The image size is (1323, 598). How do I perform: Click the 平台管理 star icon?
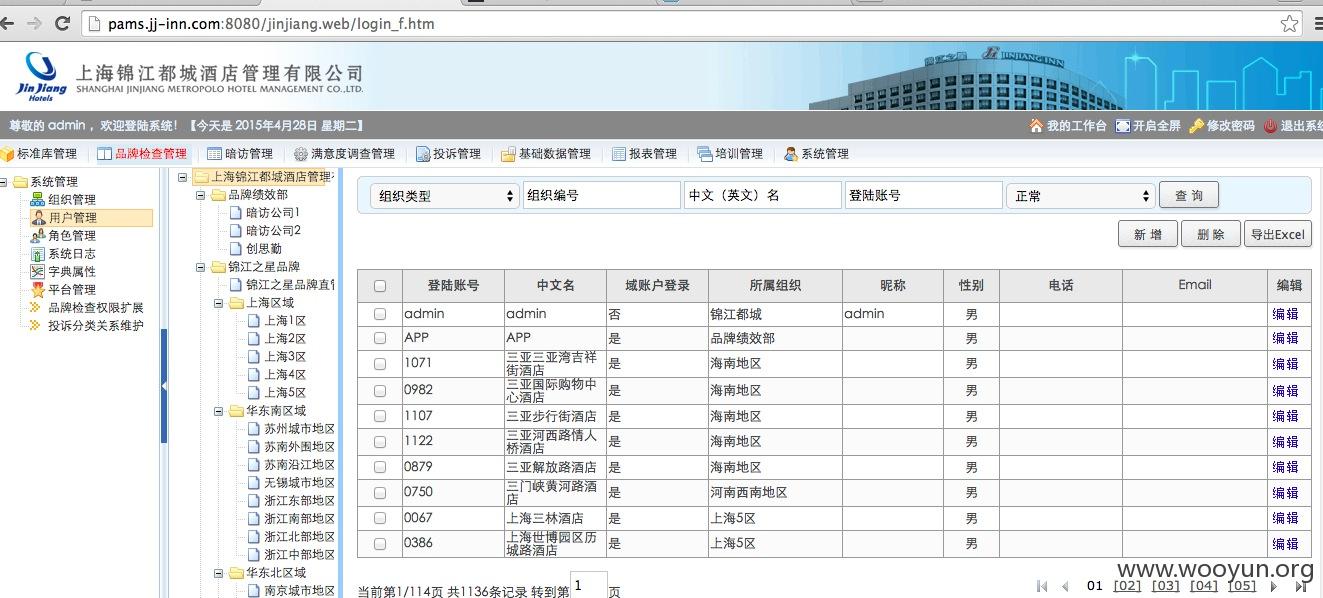click(x=38, y=290)
